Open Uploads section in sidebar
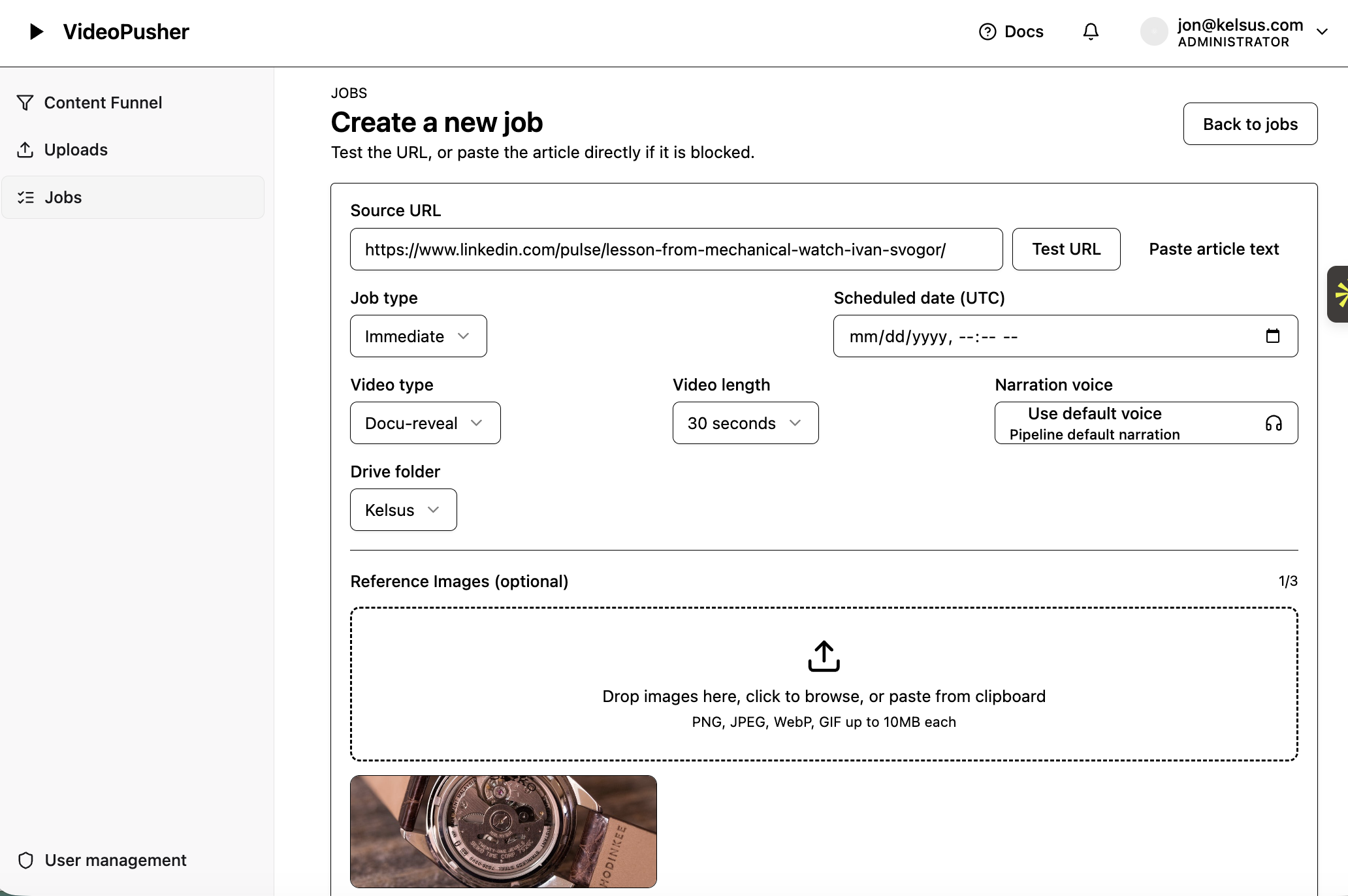The height and width of the screenshot is (896, 1348). (x=76, y=150)
